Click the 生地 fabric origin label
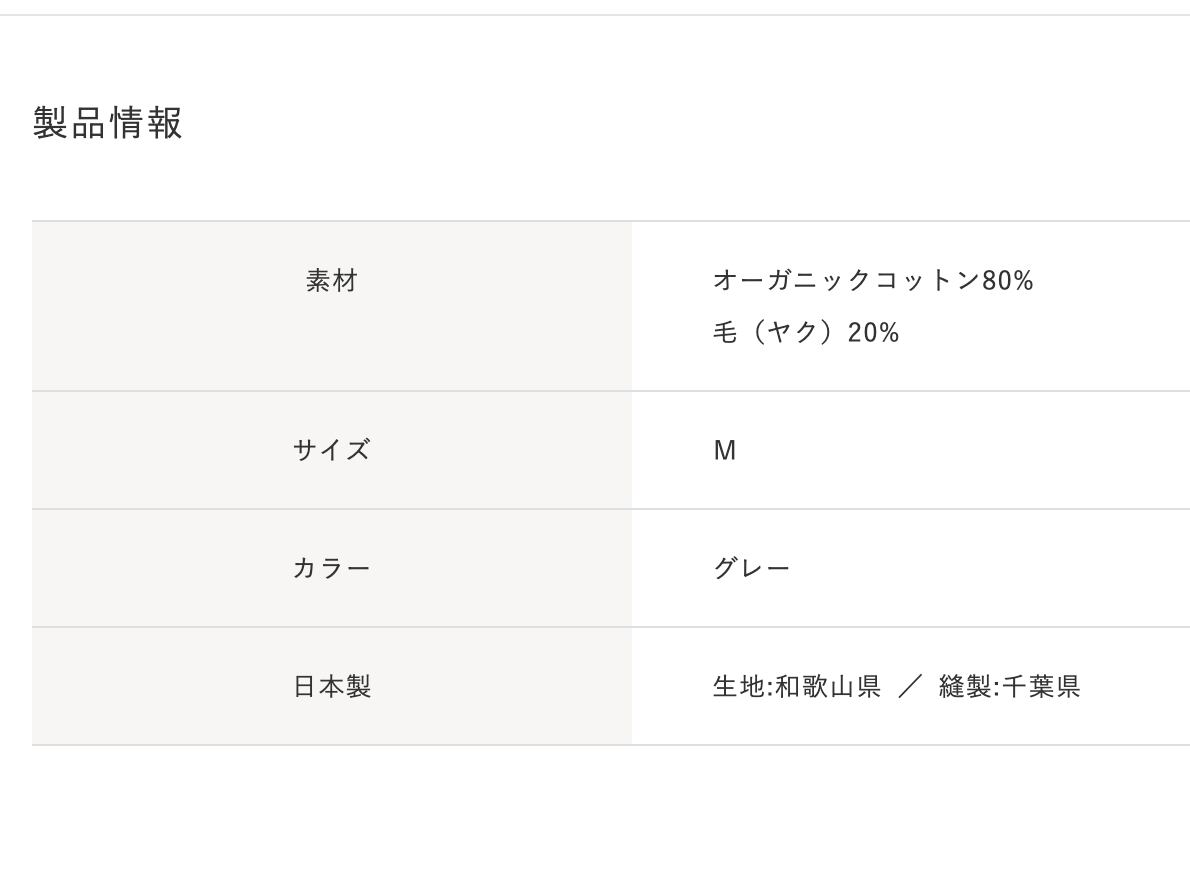 (x=739, y=687)
